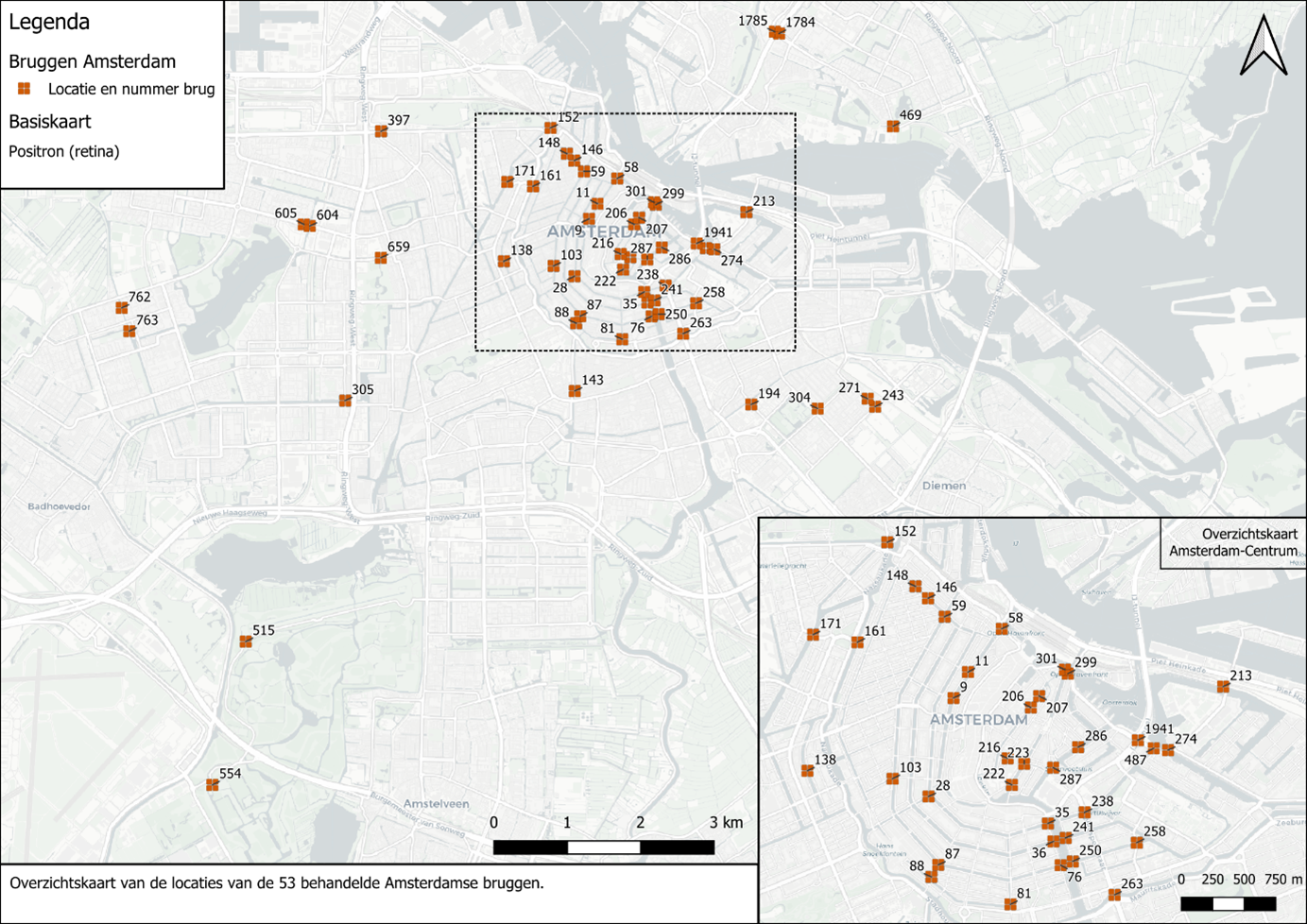Click the bridge 659 marker
The image size is (1307, 924).
381,258
